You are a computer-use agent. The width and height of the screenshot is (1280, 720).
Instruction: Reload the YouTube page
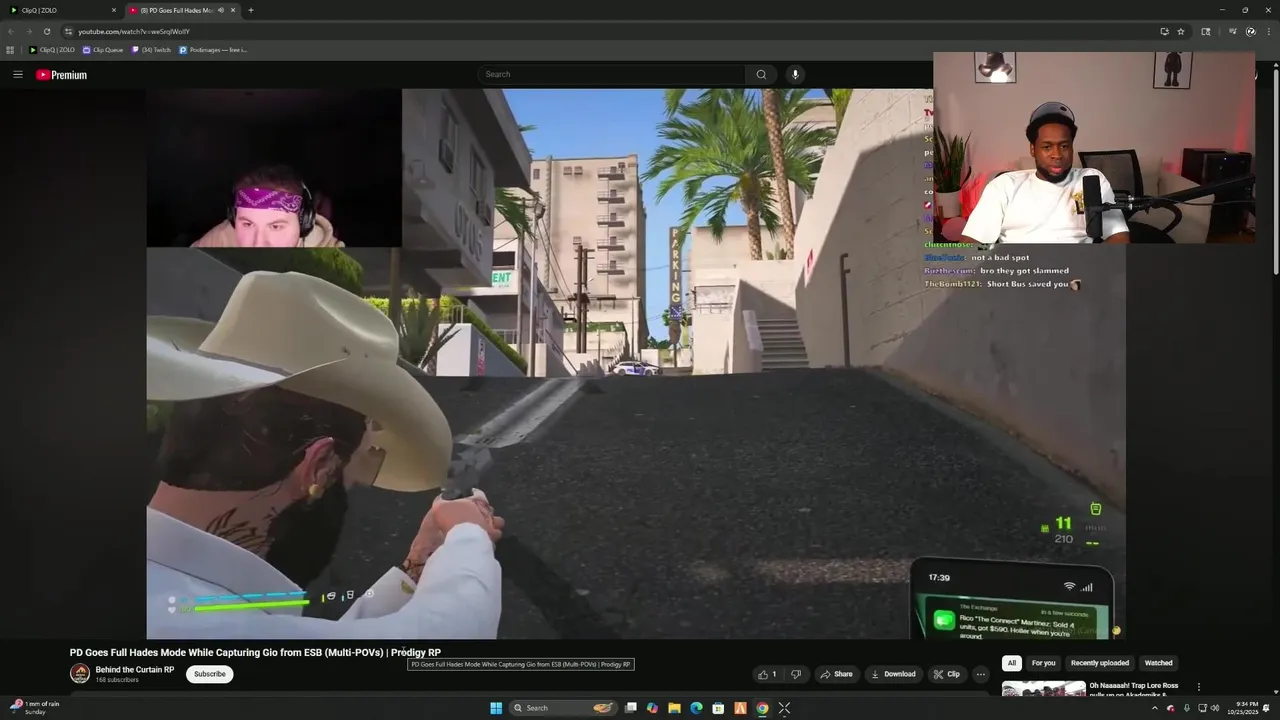click(47, 31)
